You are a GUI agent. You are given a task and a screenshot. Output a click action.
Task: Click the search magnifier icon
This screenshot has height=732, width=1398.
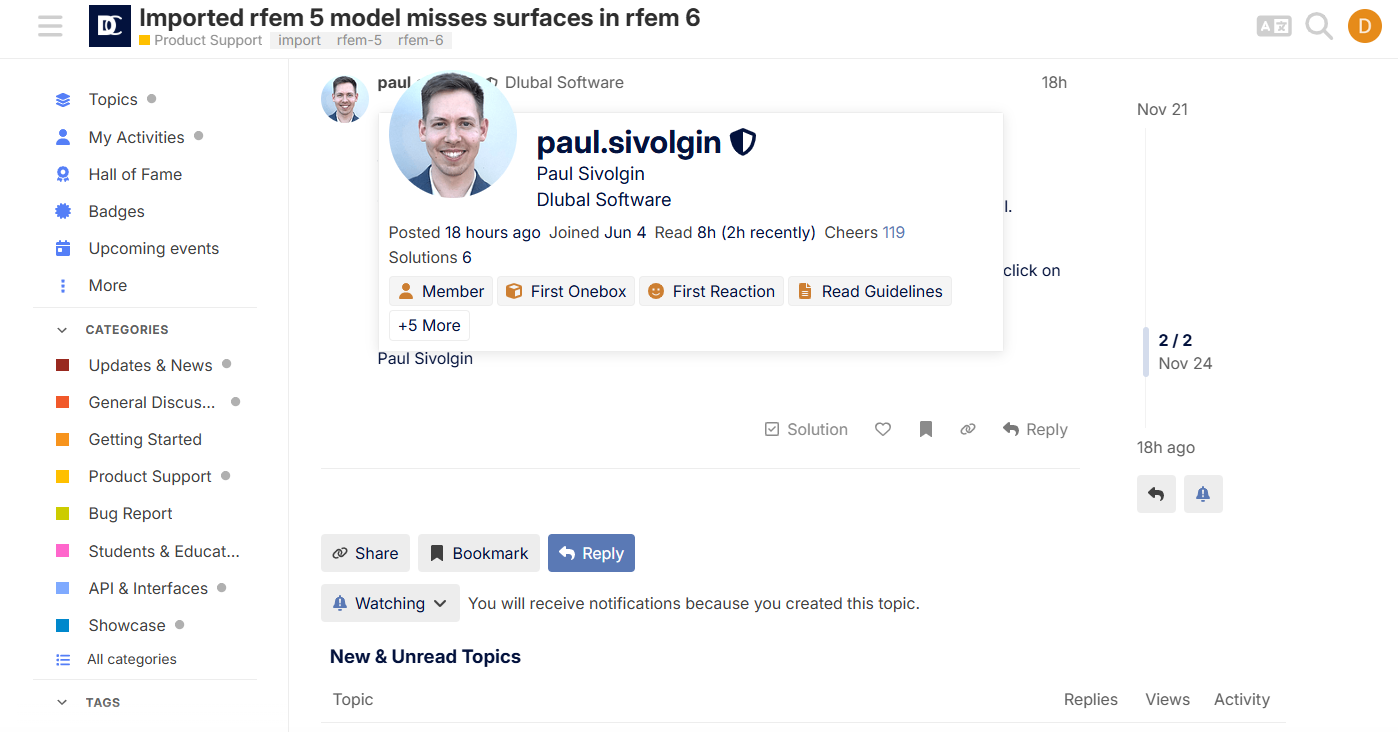[1319, 26]
